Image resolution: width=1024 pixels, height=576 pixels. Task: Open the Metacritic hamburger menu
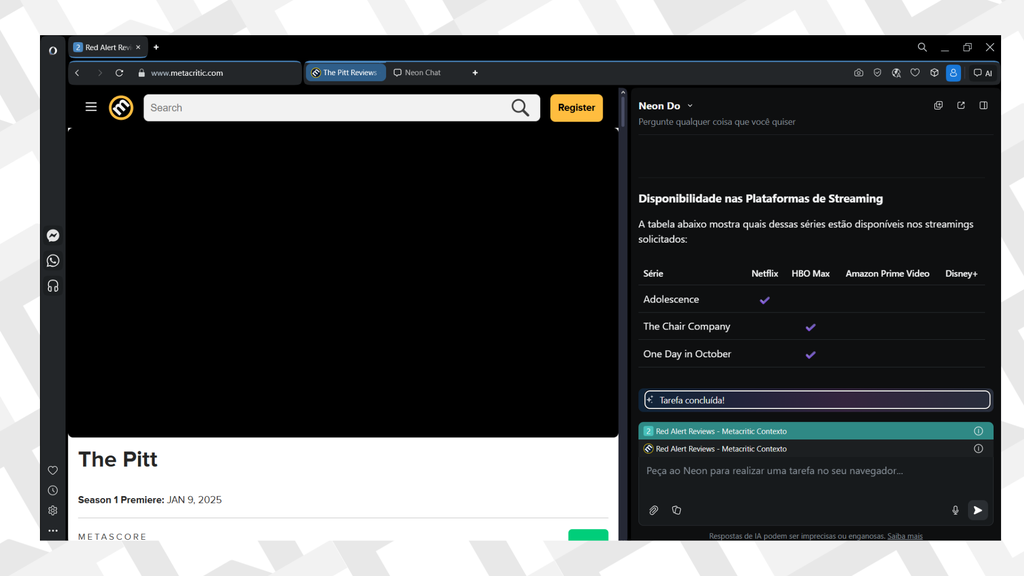click(91, 107)
